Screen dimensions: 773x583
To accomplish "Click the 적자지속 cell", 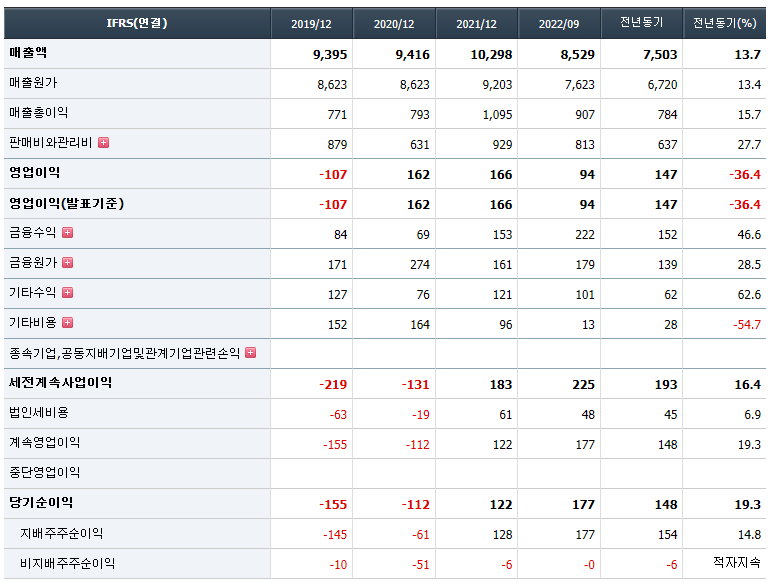I will coord(737,562).
